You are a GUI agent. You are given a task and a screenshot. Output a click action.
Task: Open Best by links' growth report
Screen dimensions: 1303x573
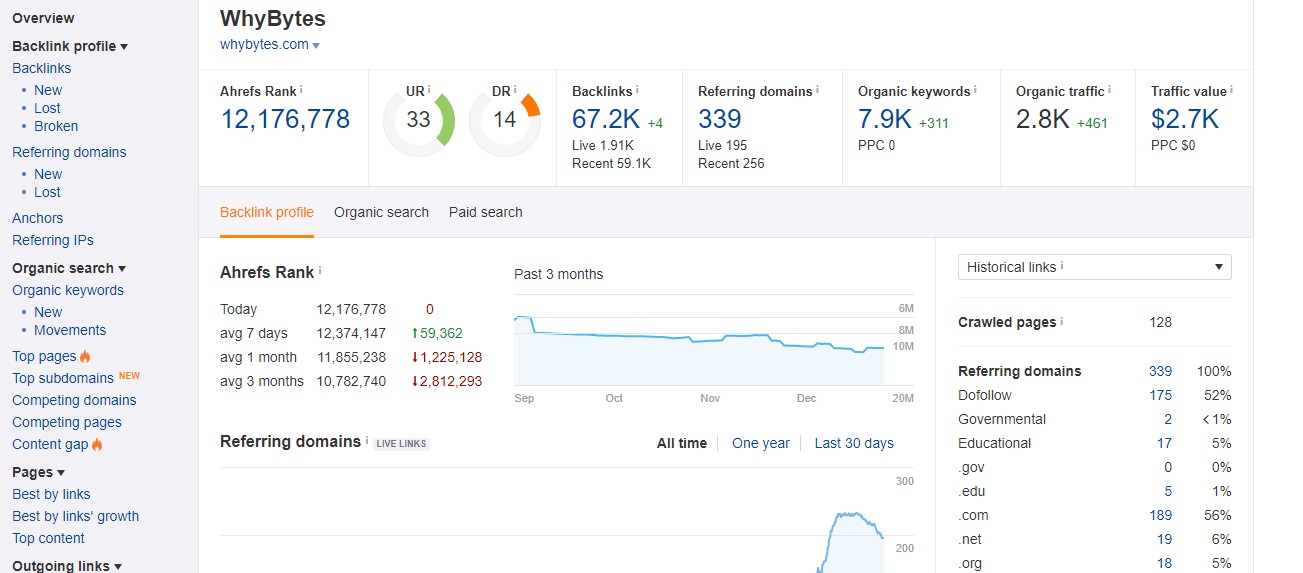[x=76, y=516]
